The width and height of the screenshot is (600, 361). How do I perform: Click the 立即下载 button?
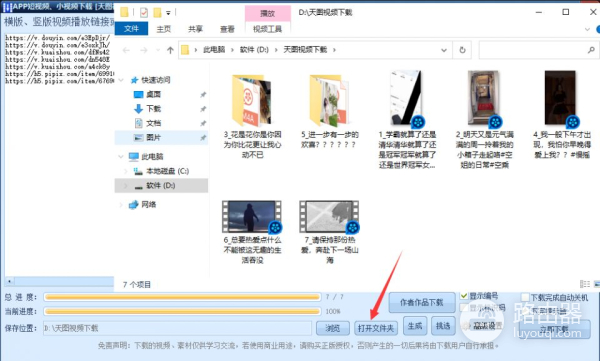555,329
